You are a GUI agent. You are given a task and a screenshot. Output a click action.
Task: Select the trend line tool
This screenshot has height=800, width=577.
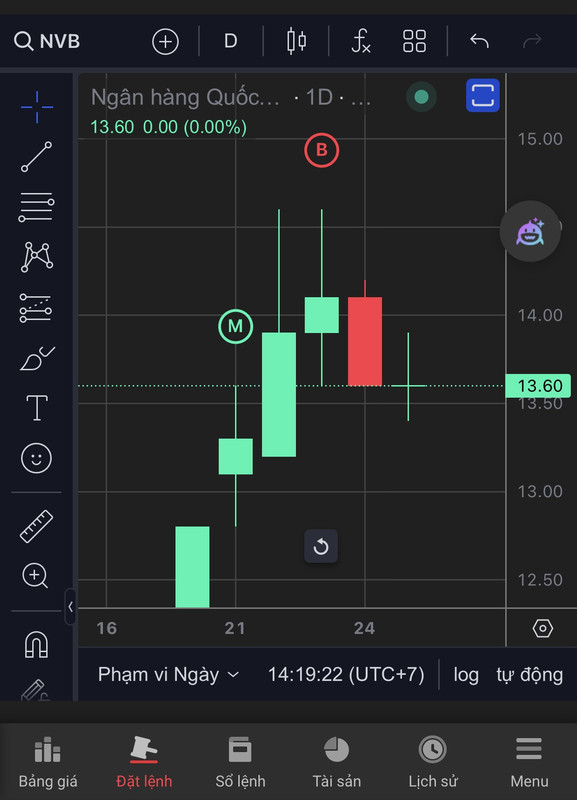pyautogui.click(x=37, y=157)
